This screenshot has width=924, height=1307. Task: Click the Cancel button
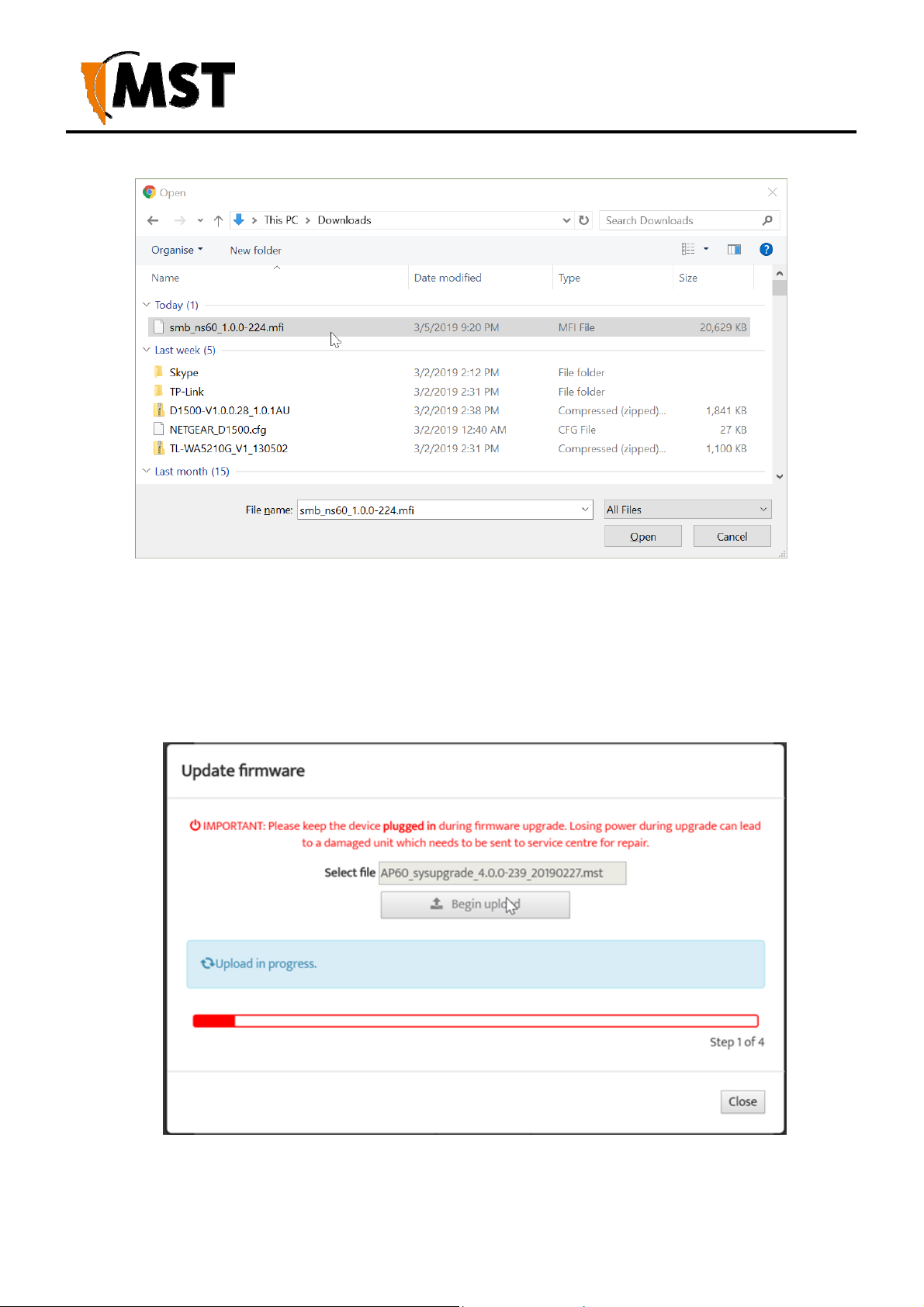(732, 537)
